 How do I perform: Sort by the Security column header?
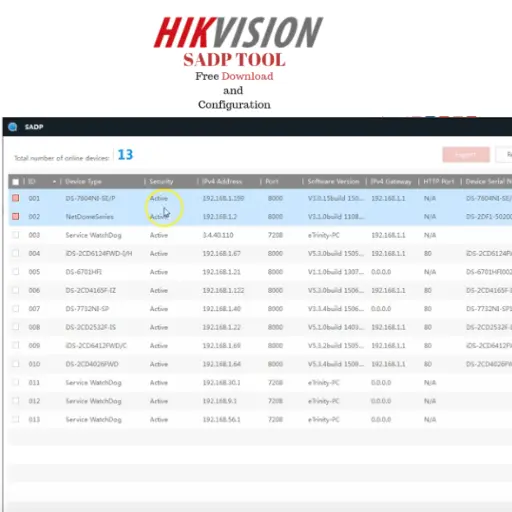tap(161, 182)
